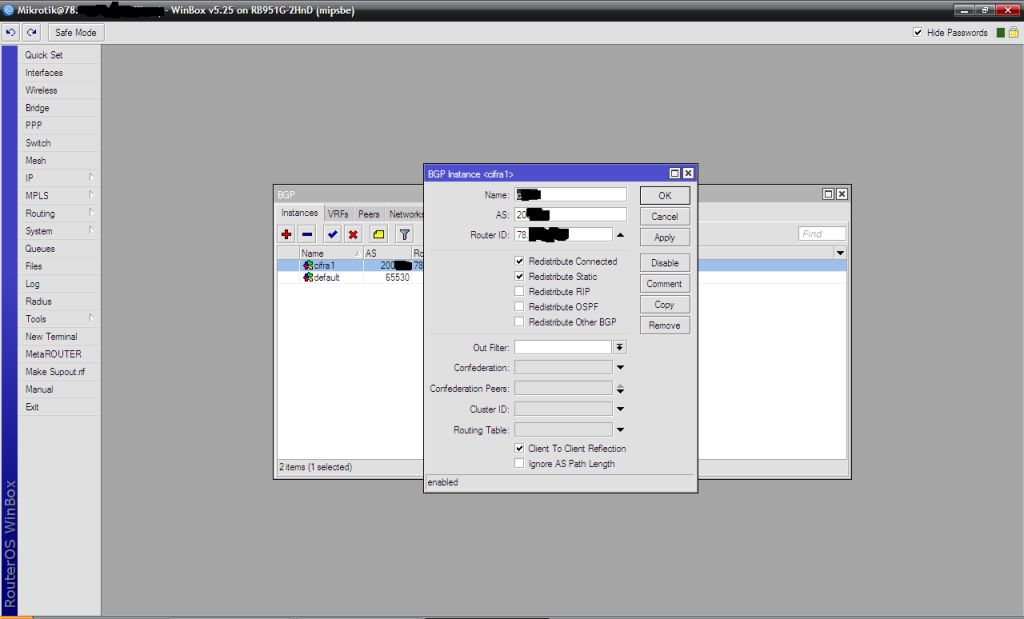Click the Comment button in dialog

[x=665, y=283]
